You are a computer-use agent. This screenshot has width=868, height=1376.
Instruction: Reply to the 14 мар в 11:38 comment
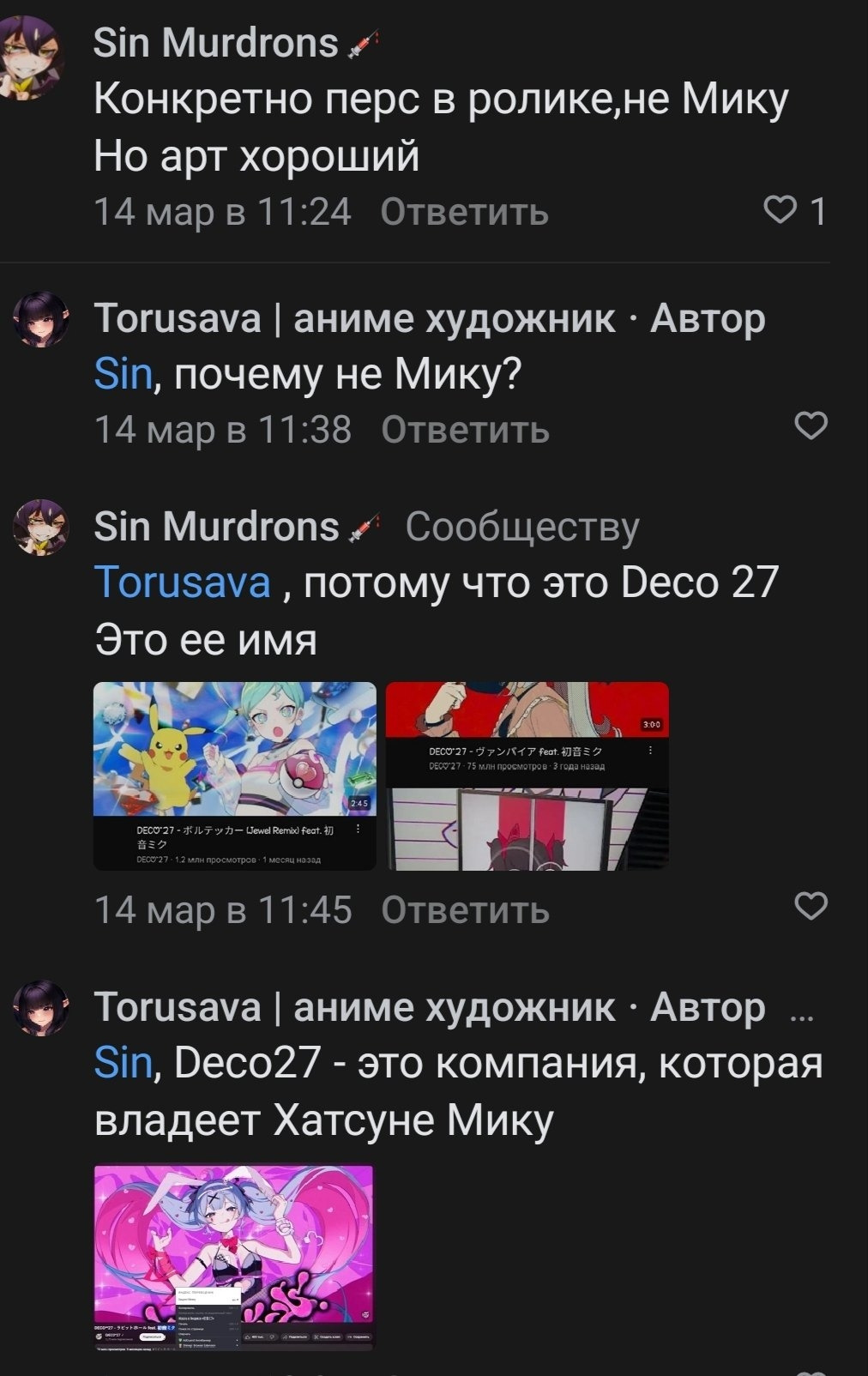click(x=464, y=429)
